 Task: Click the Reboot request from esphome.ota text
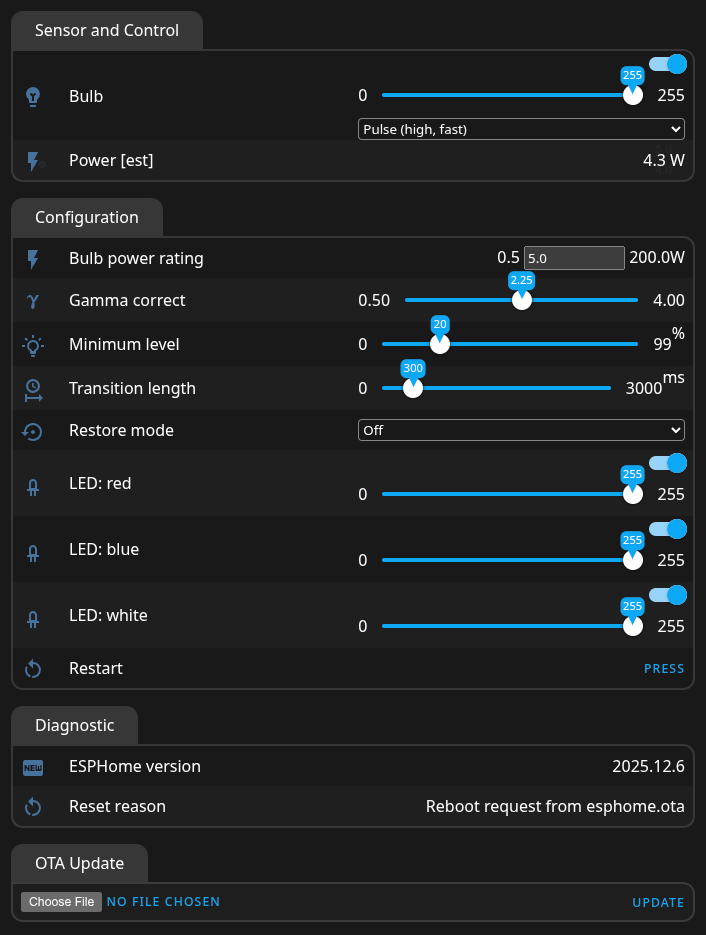[x=555, y=807]
